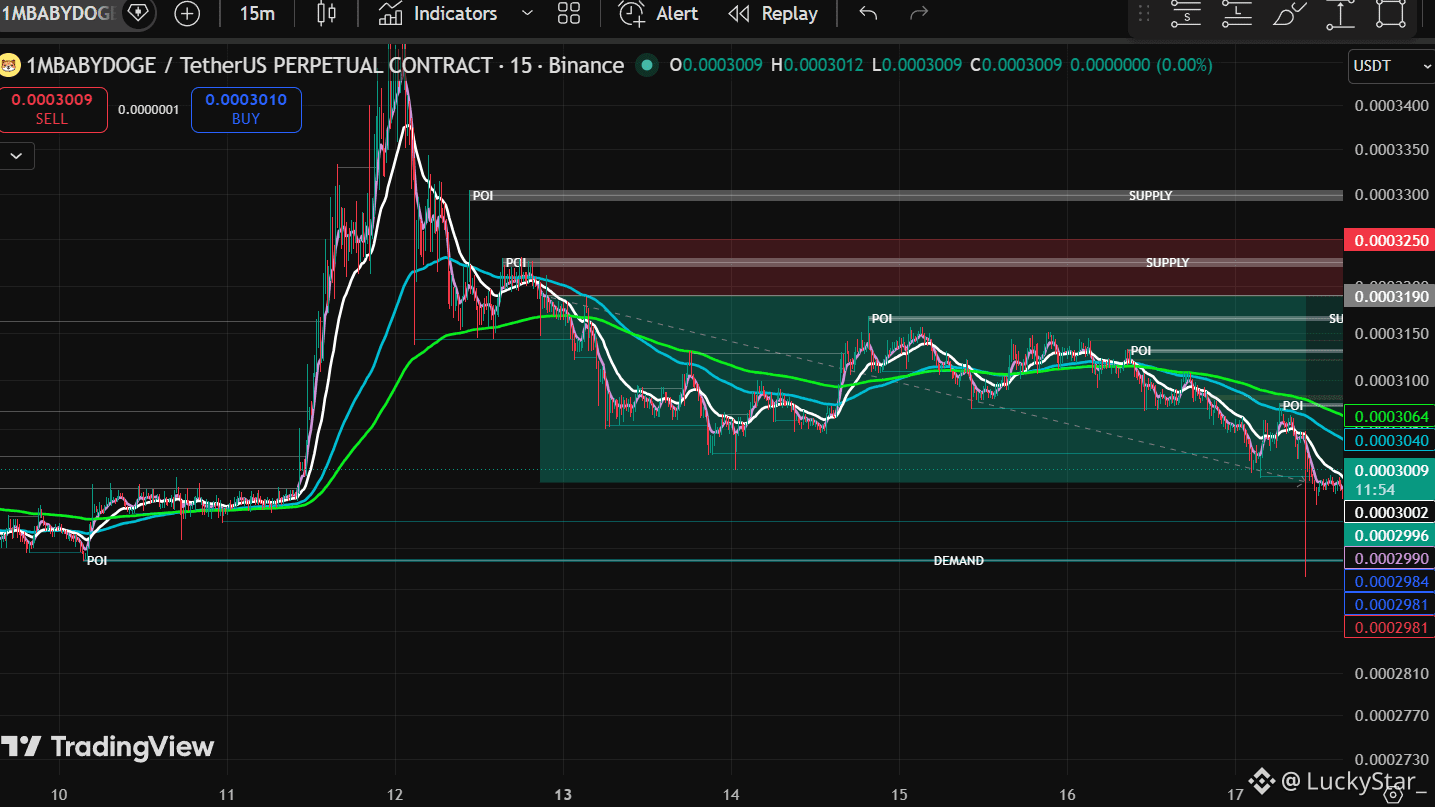Select the topmost SUPPLY zone label

[x=1150, y=196]
